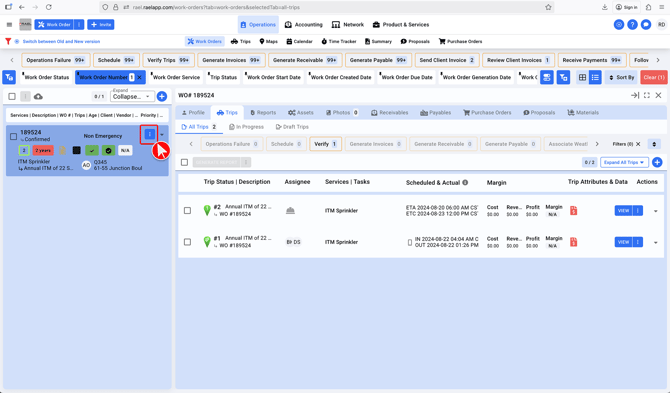Open the Work Order Service filter
Image resolution: width=670 pixels, height=393 pixels.
coord(176,77)
